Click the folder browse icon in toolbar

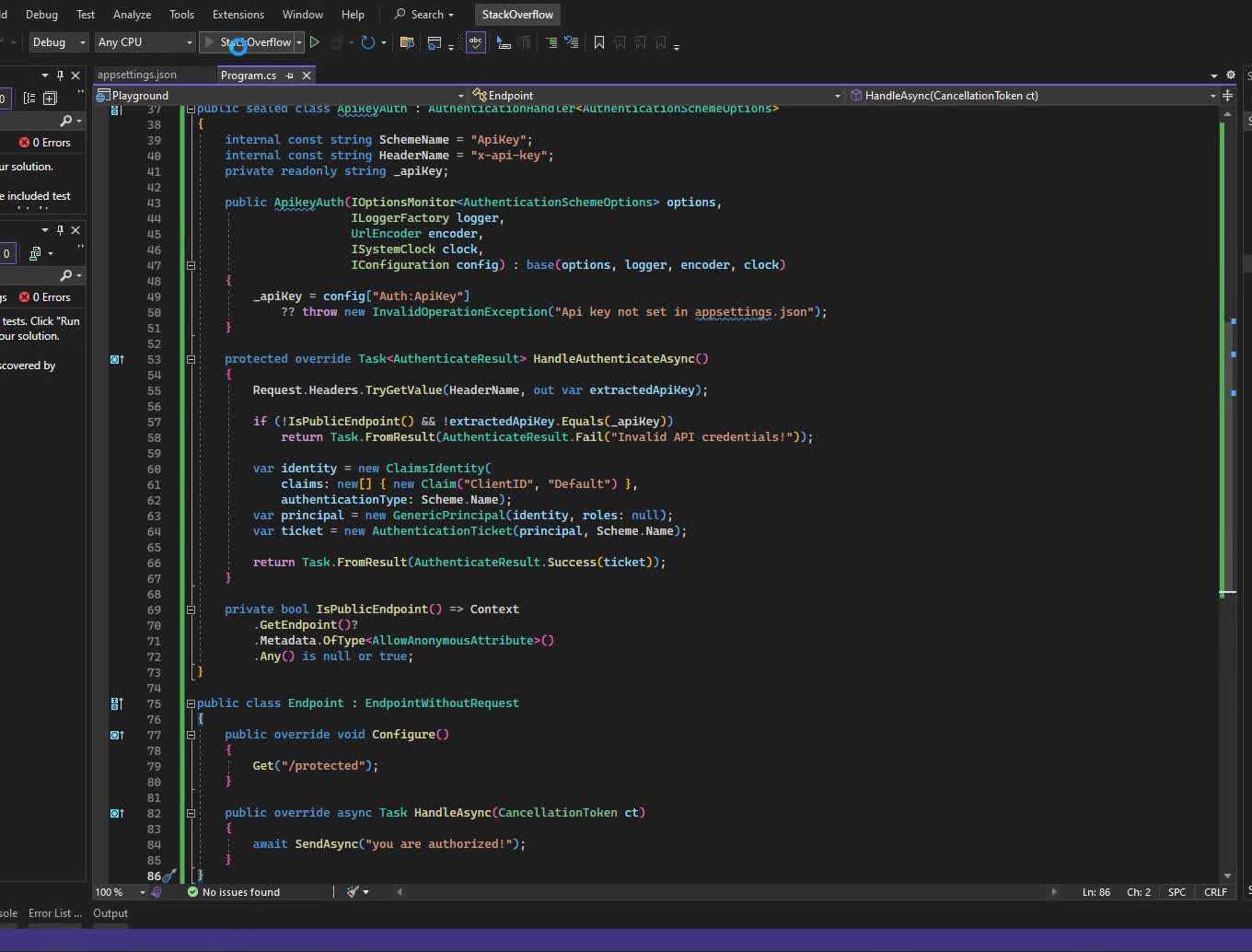pyautogui.click(x=407, y=42)
